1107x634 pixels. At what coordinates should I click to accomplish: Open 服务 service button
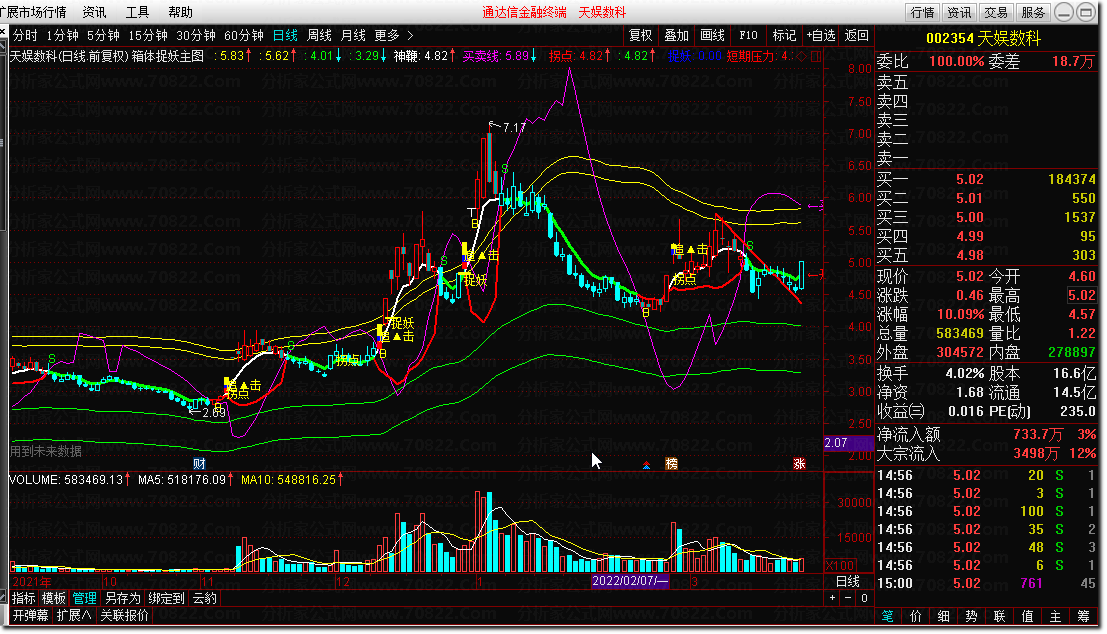(x=1032, y=12)
